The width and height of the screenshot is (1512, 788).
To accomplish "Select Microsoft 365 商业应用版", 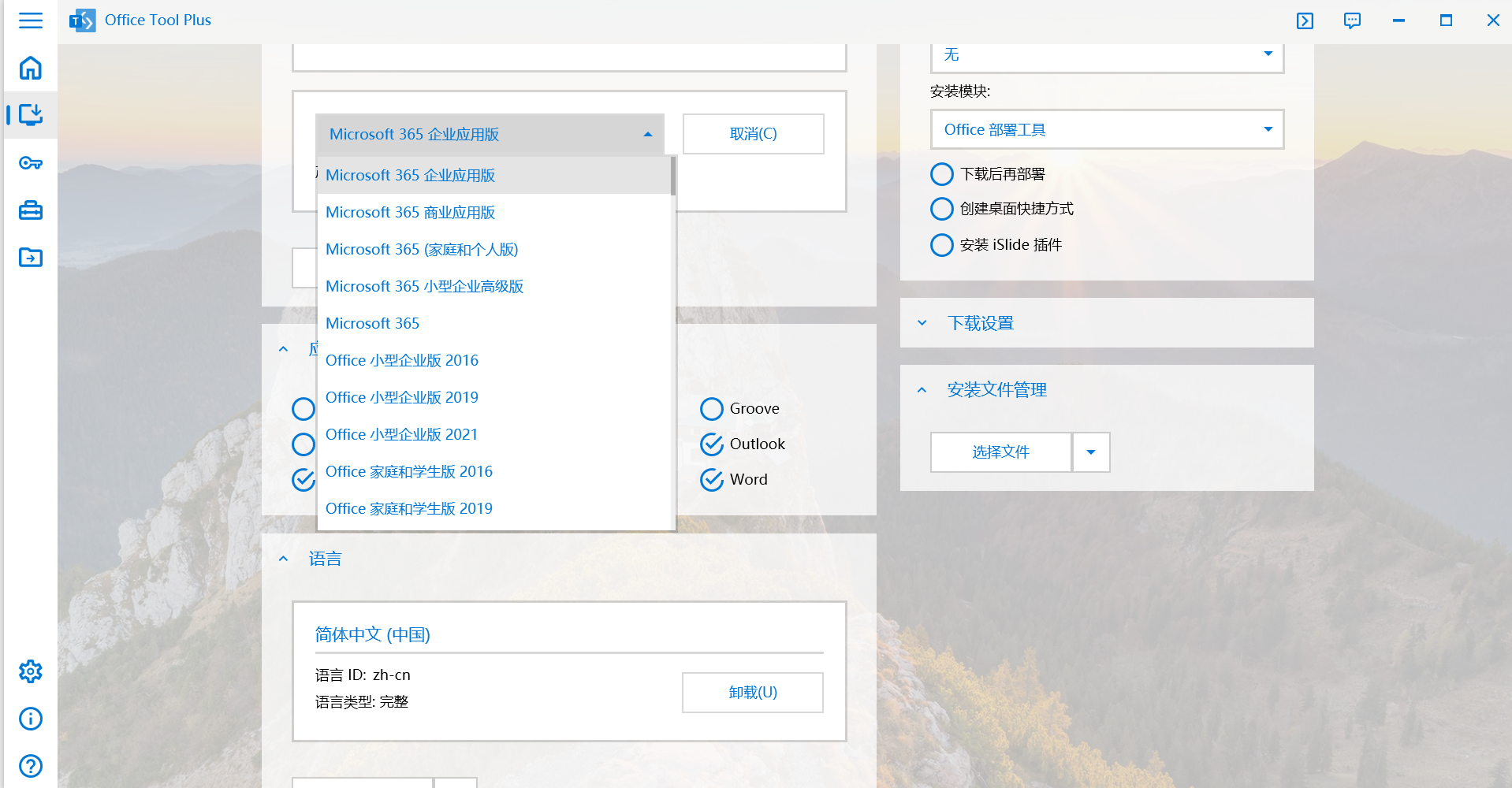I will tap(494, 212).
